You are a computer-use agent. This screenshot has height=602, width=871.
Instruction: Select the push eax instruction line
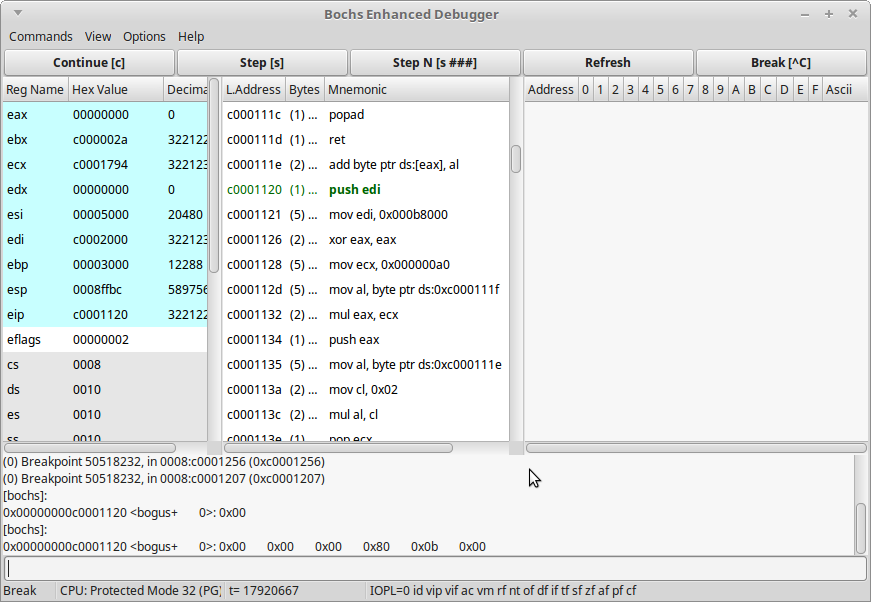(366, 340)
